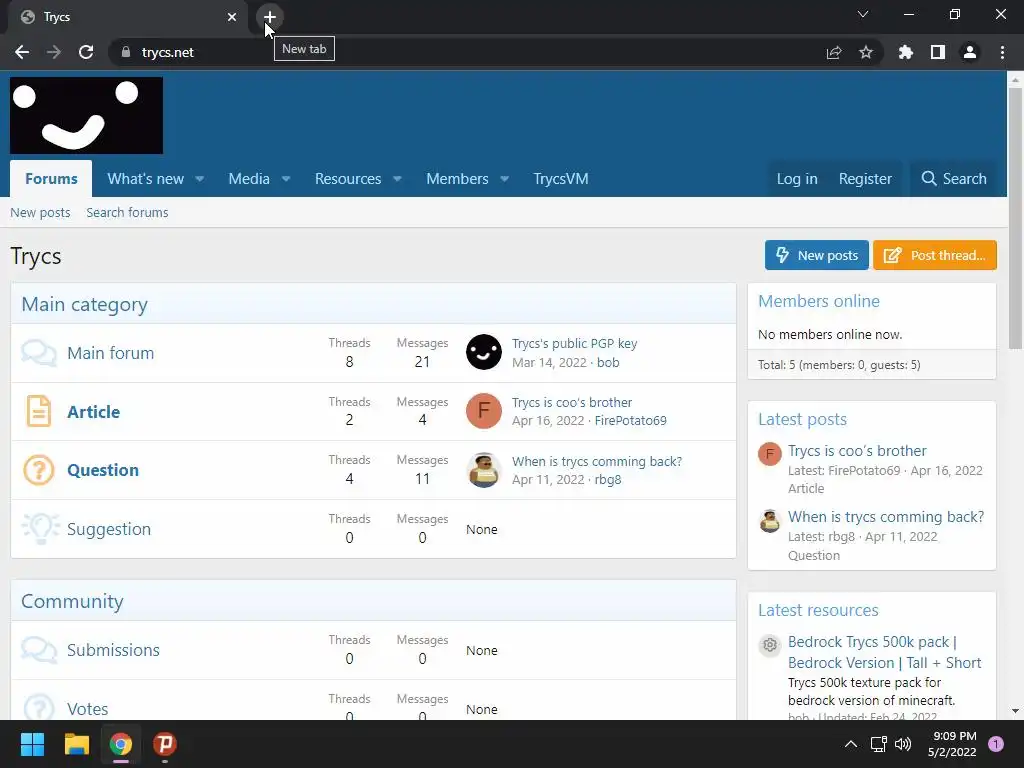Open the Chrome profile icon
The width and height of the screenshot is (1024, 768).
pos(970,52)
